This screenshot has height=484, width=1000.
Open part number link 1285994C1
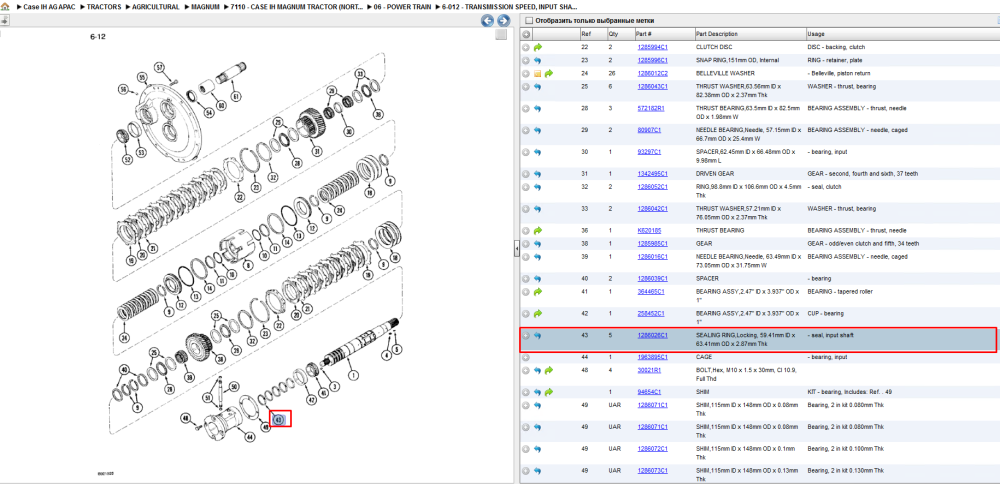click(x=652, y=47)
